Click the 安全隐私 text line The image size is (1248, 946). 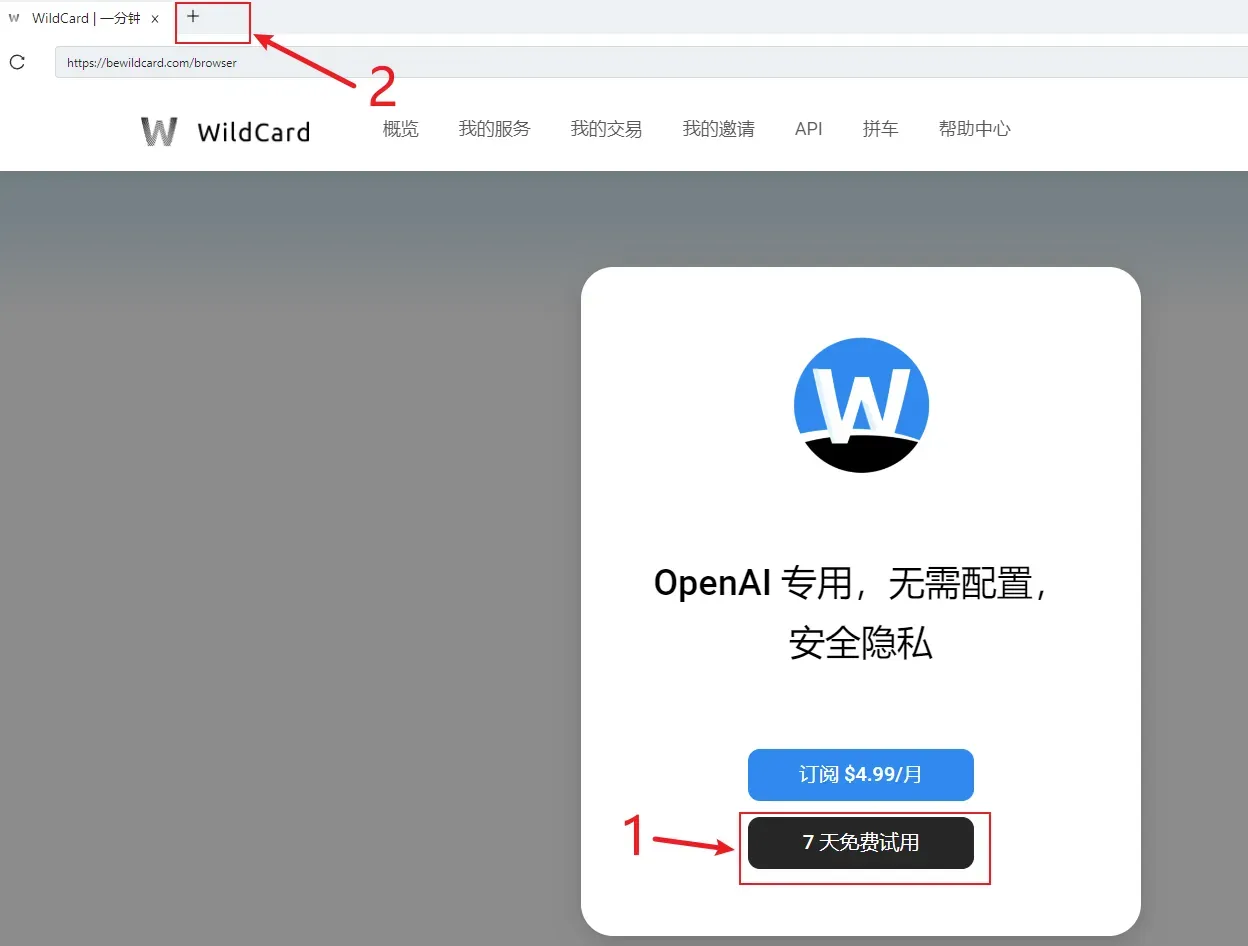pos(861,644)
